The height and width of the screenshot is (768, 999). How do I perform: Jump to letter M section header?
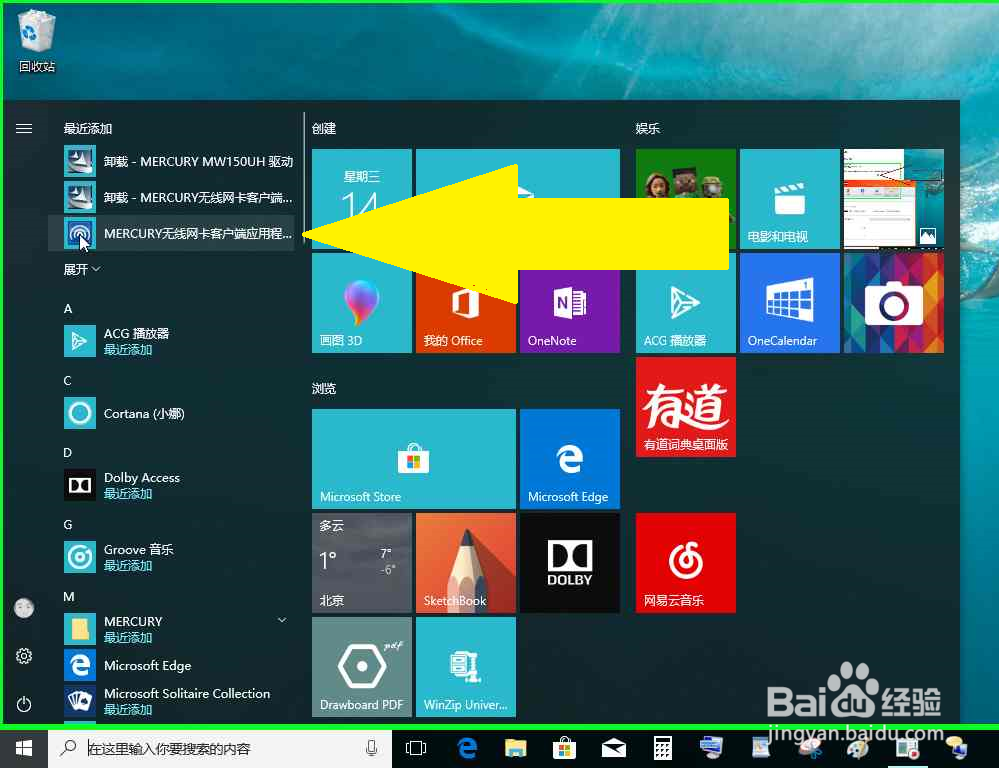(x=69, y=597)
